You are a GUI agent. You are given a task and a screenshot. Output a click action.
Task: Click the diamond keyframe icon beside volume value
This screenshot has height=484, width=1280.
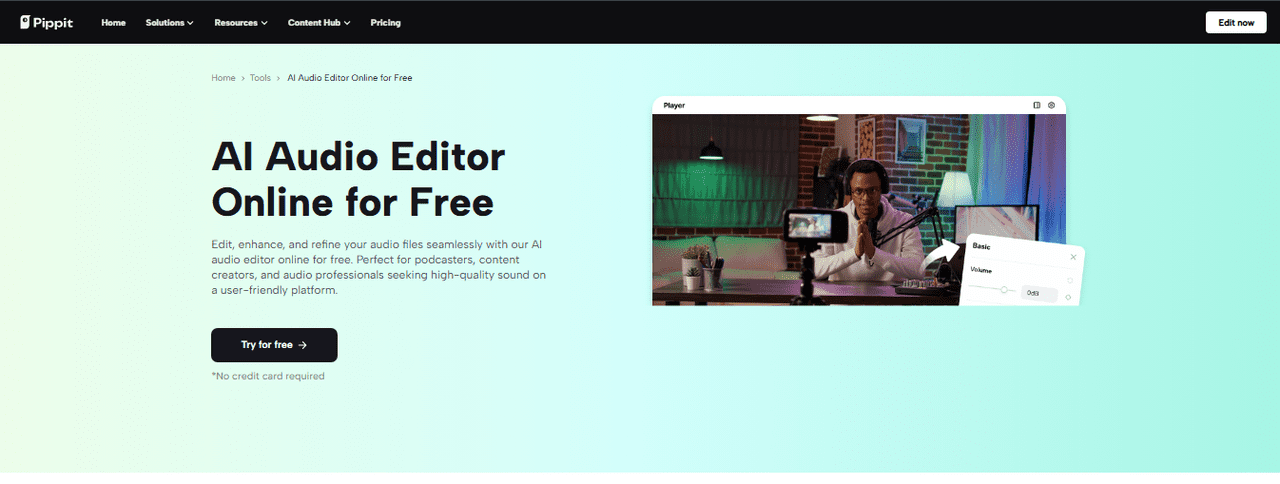pos(1068,297)
